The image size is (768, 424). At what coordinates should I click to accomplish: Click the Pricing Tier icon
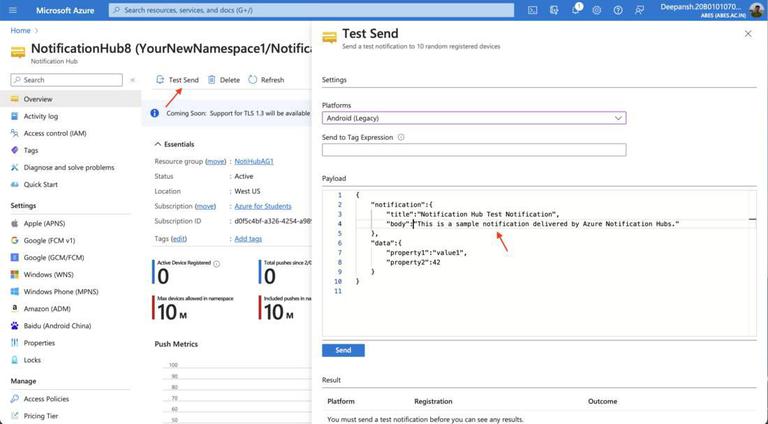[x=15, y=416]
